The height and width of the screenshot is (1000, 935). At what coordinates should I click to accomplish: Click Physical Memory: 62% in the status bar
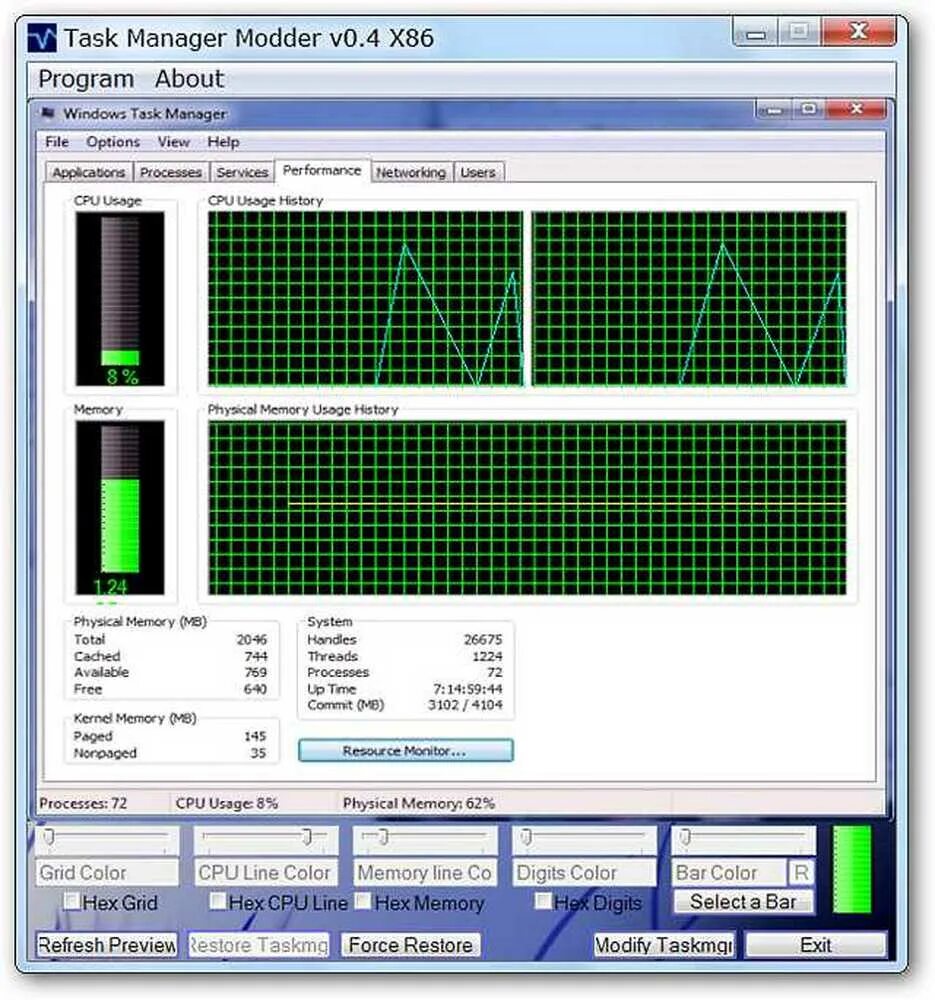pyautogui.click(x=419, y=804)
